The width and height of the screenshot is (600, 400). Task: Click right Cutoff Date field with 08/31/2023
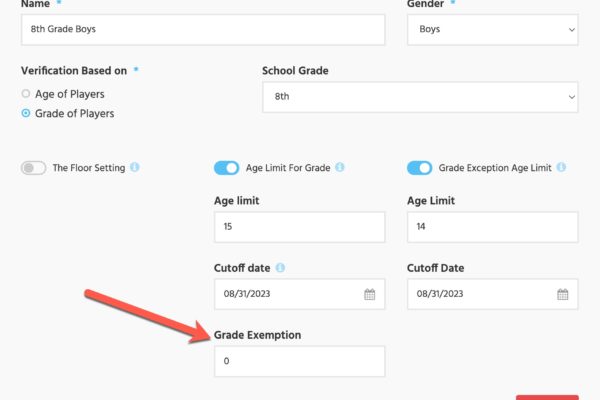point(493,294)
